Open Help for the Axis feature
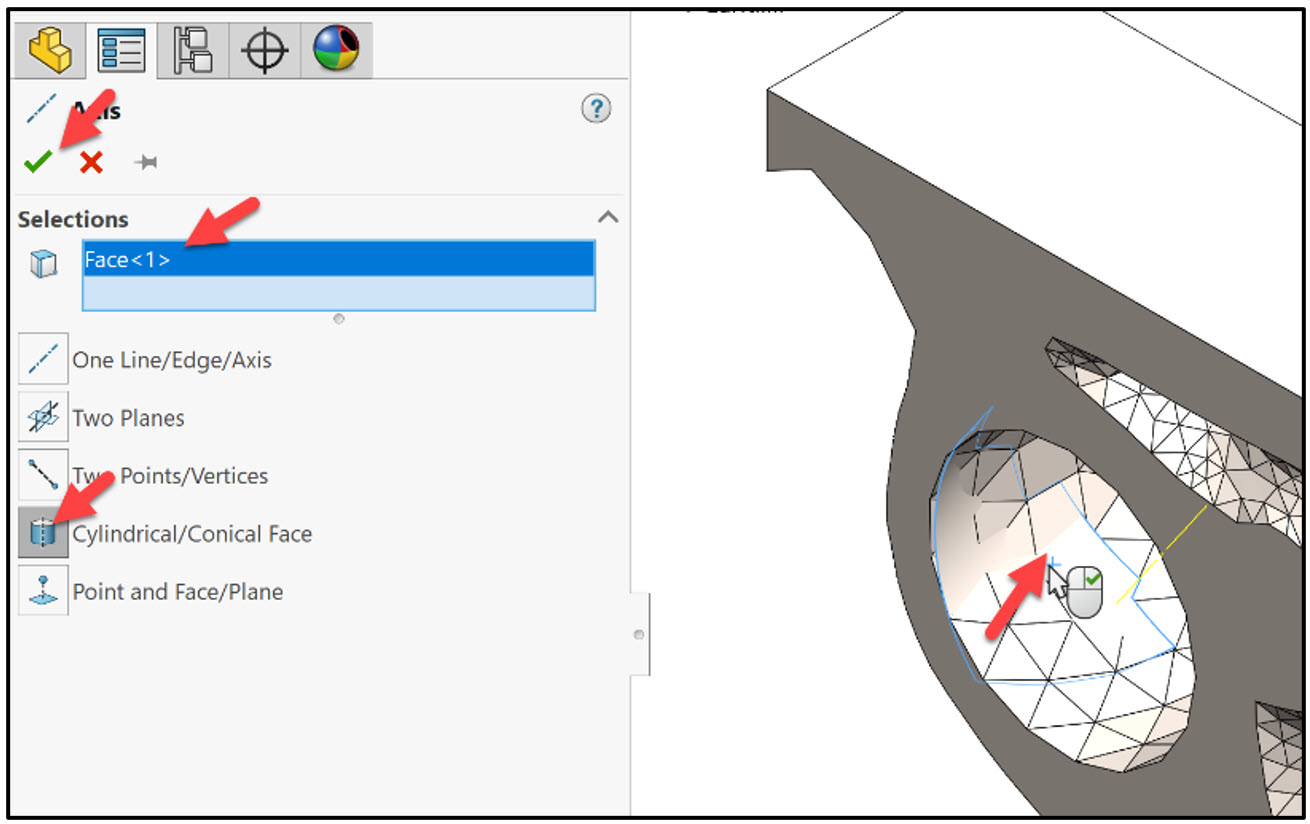Image resolution: width=1310 pixels, height=824 pixels. 596,109
